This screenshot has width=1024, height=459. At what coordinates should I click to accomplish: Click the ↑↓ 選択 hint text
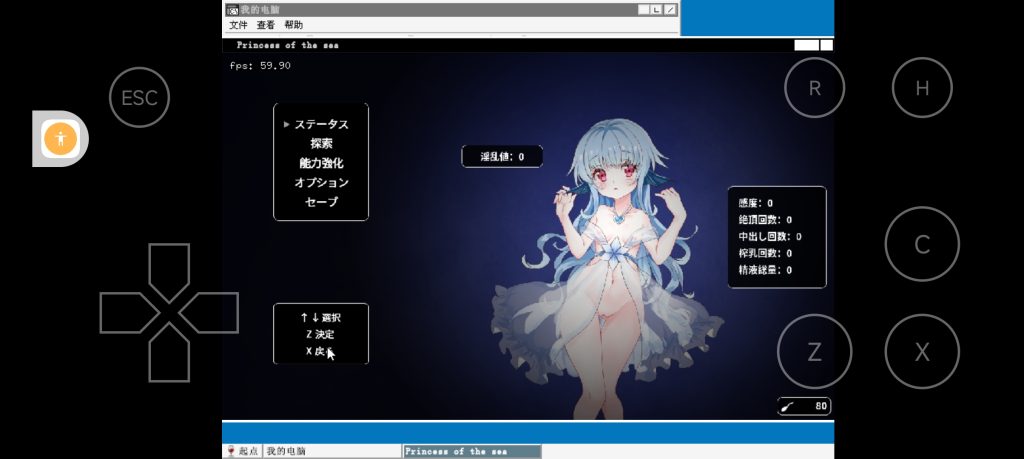(x=321, y=318)
